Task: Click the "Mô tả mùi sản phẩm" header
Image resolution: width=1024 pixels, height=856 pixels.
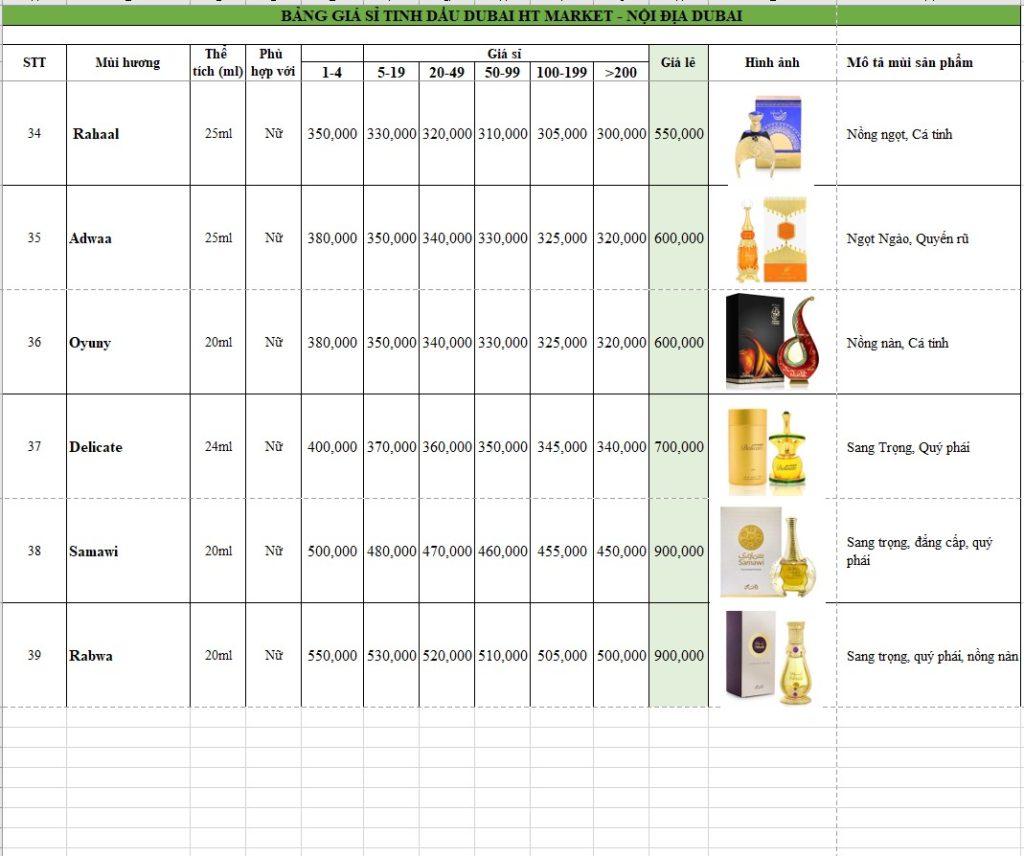Action: [909, 62]
